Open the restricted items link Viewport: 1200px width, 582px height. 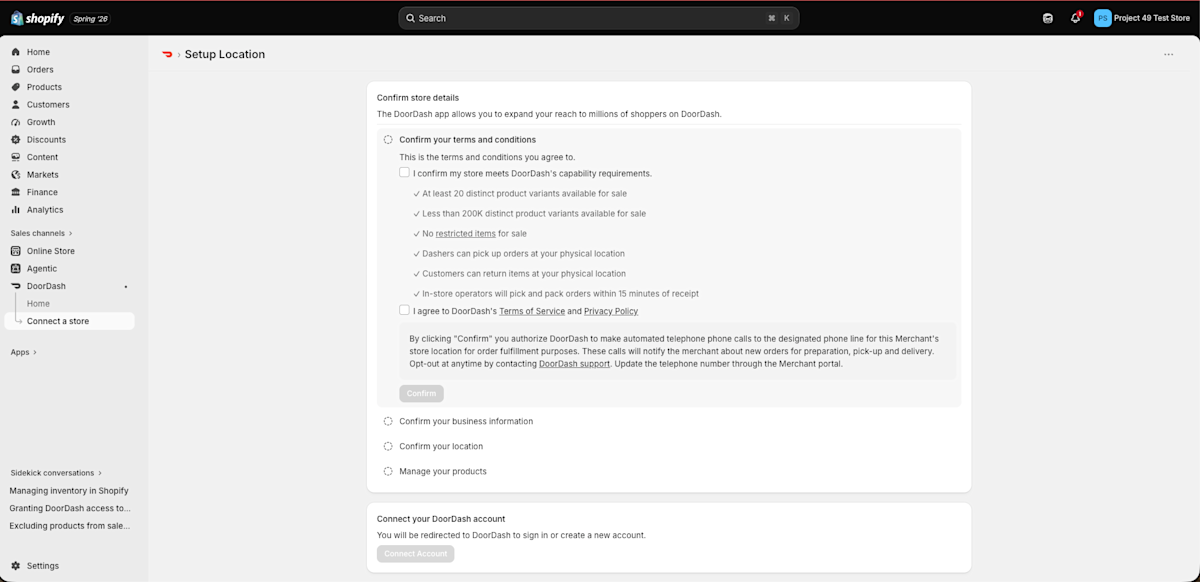point(465,234)
